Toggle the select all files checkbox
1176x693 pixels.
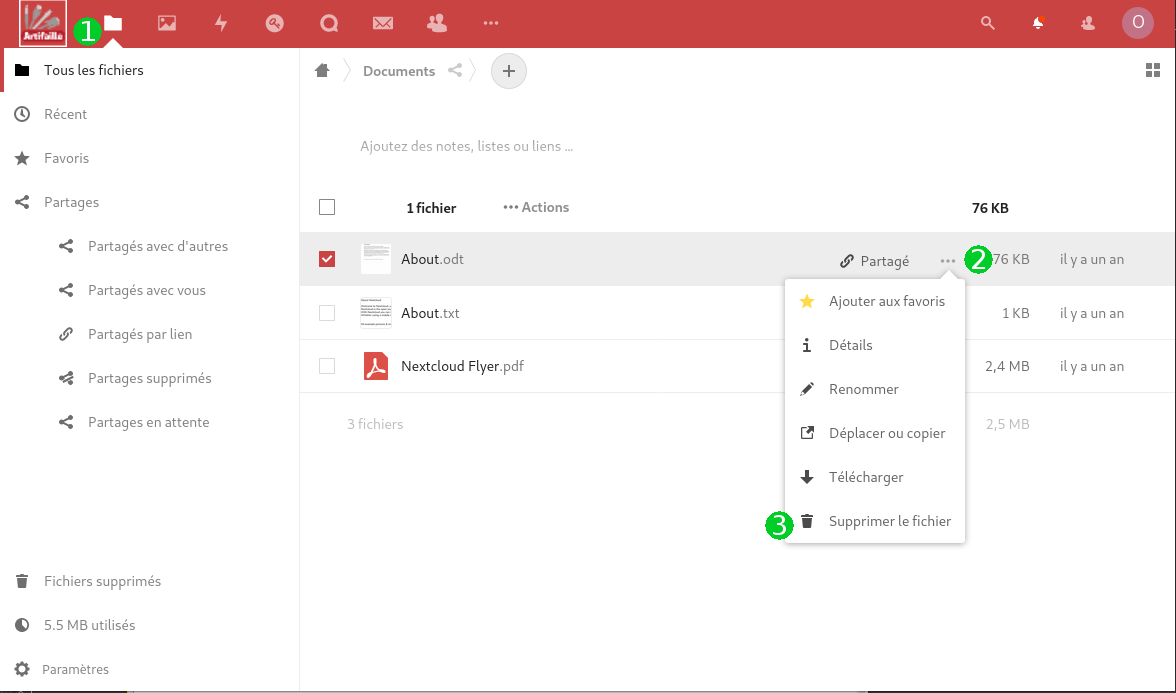[x=327, y=207]
